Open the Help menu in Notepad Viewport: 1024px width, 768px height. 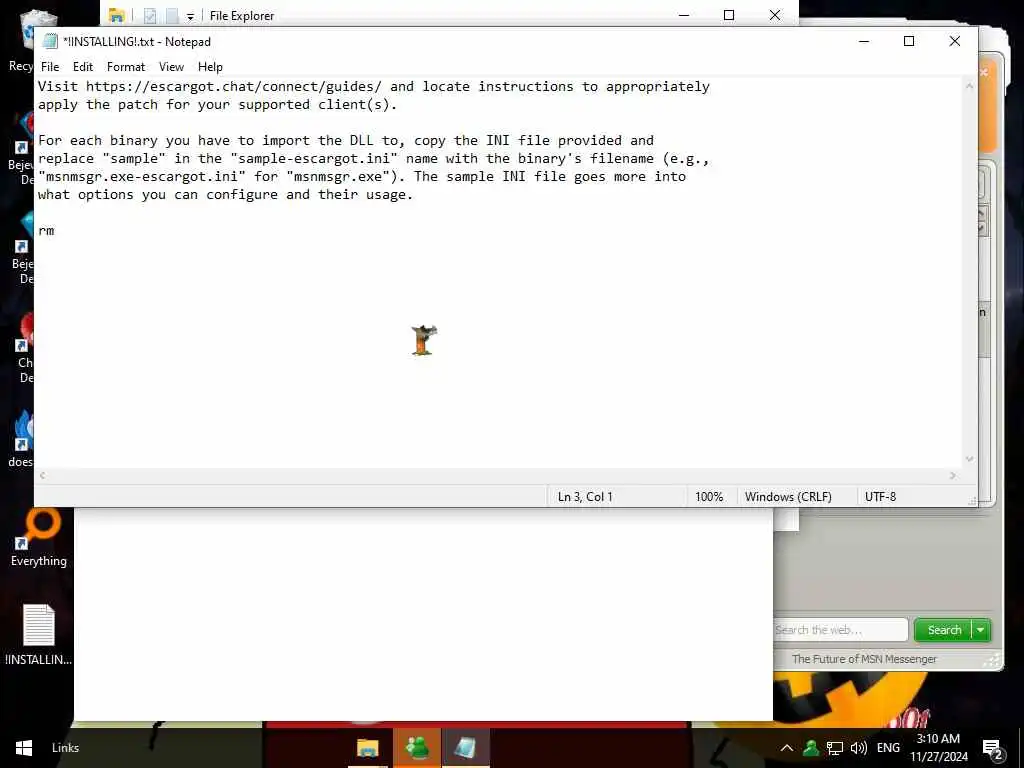point(210,67)
